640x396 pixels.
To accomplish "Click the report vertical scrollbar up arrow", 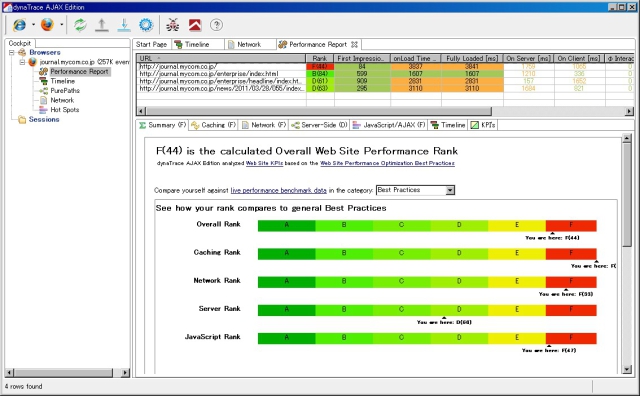I will (627, 138).
